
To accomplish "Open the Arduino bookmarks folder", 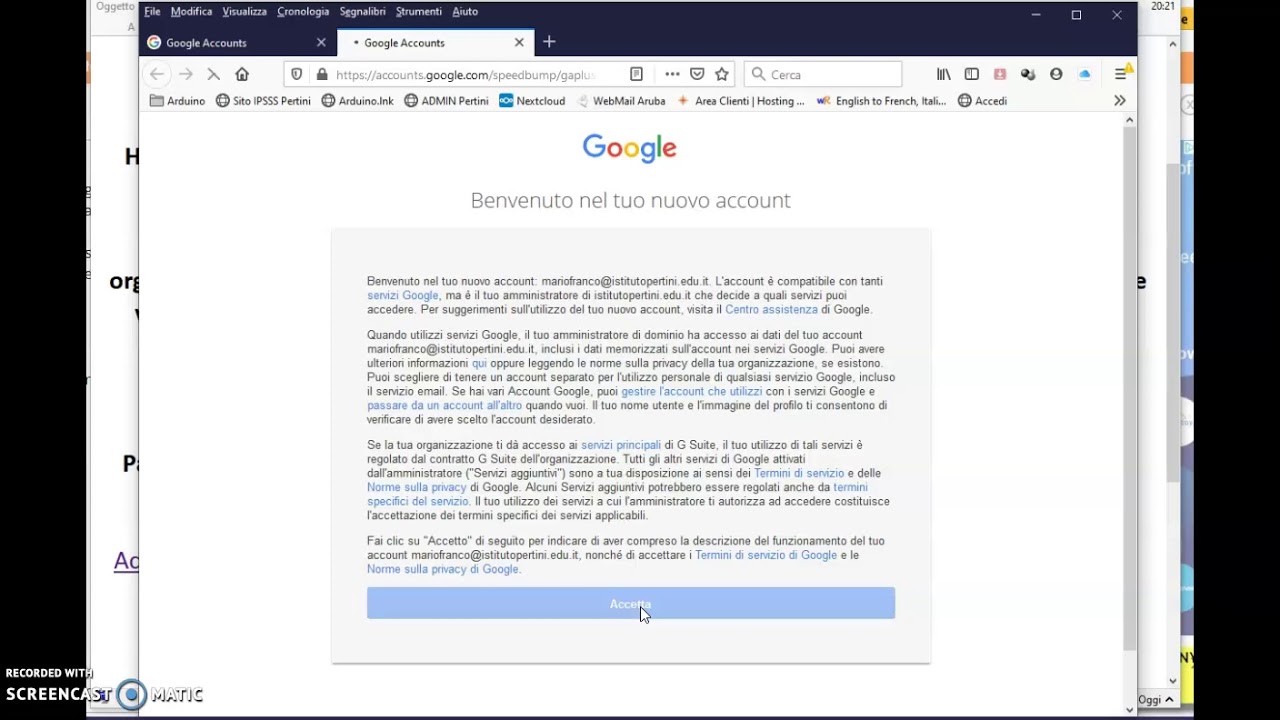I will click(x=177, y=101).
